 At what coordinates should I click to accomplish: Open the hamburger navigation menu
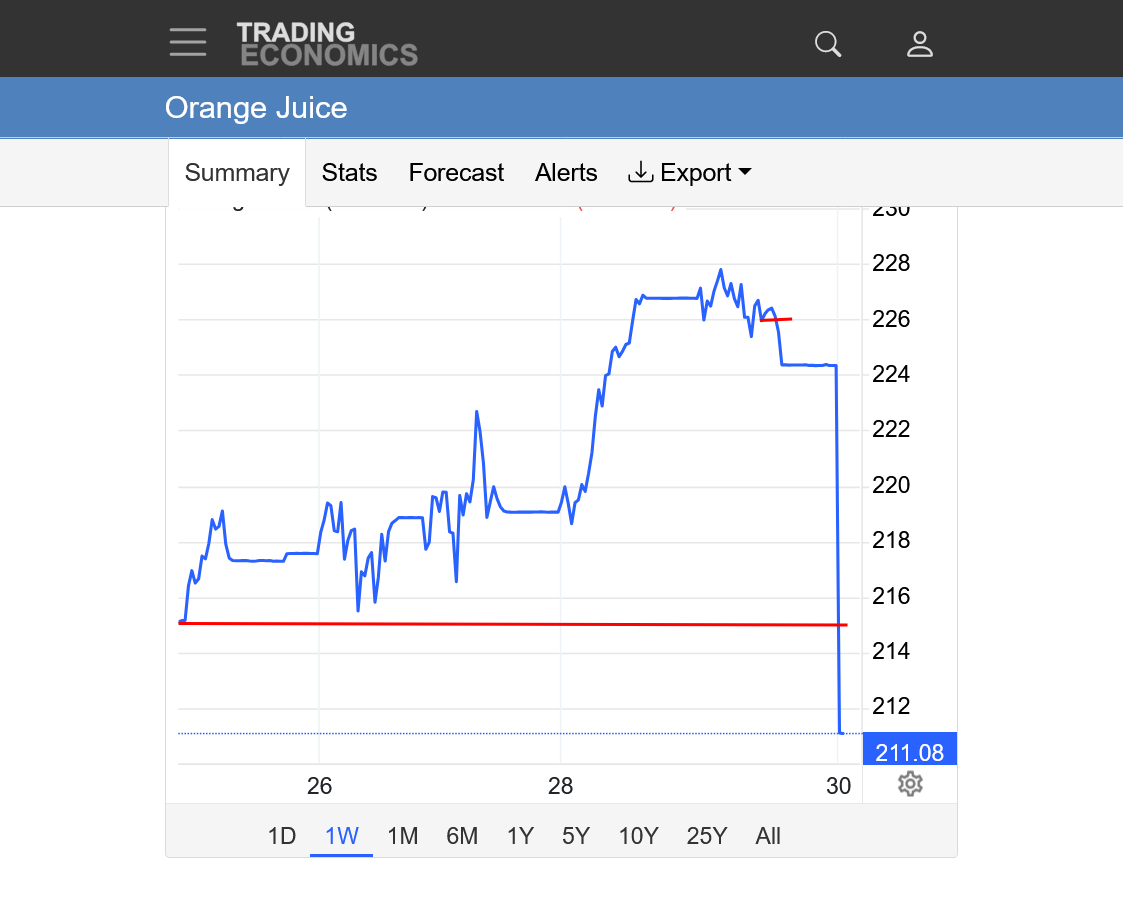click(x=188, y=42)
